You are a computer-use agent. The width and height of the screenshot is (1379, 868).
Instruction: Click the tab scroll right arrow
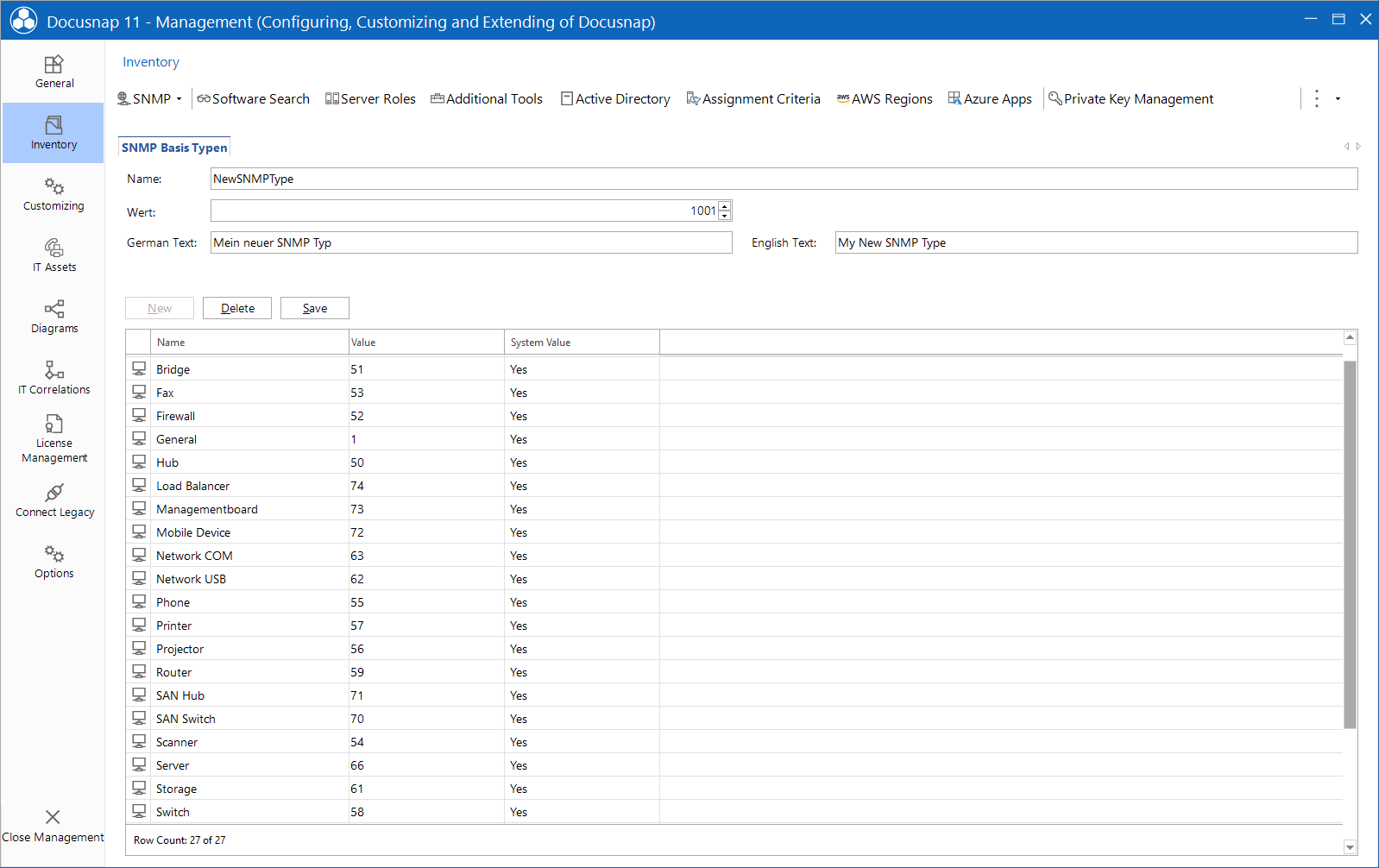[1358, 147]
